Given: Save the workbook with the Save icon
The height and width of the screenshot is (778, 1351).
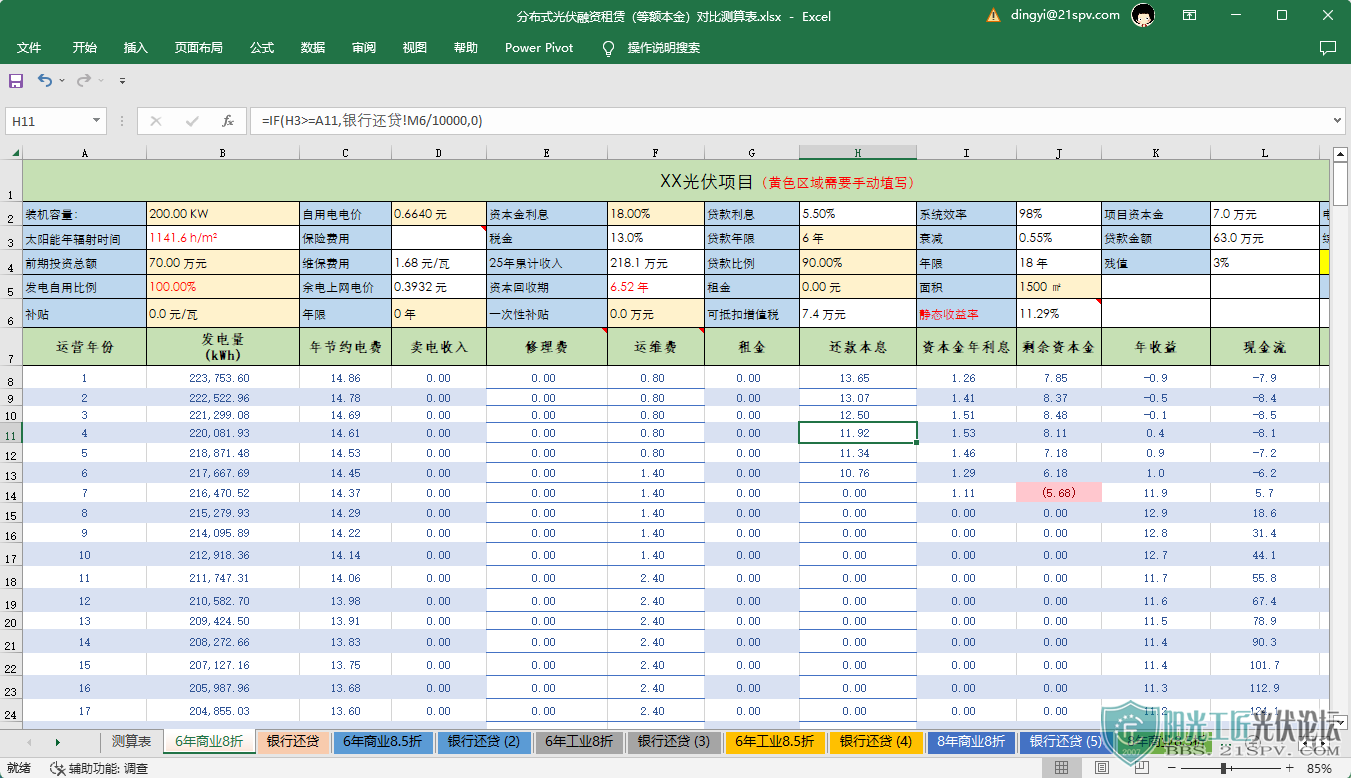Looking at the screenshot, I should [16, 80].
